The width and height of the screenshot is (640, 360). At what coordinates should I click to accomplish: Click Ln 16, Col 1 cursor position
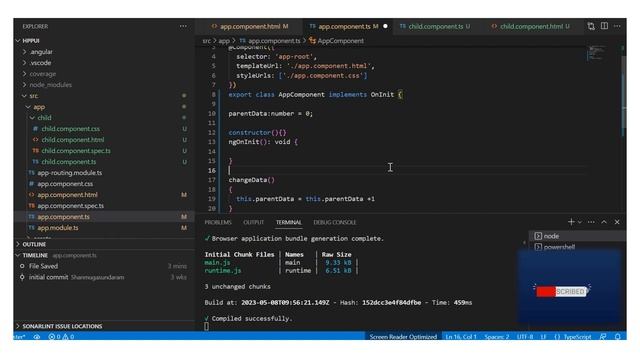(x=461, y=337)
